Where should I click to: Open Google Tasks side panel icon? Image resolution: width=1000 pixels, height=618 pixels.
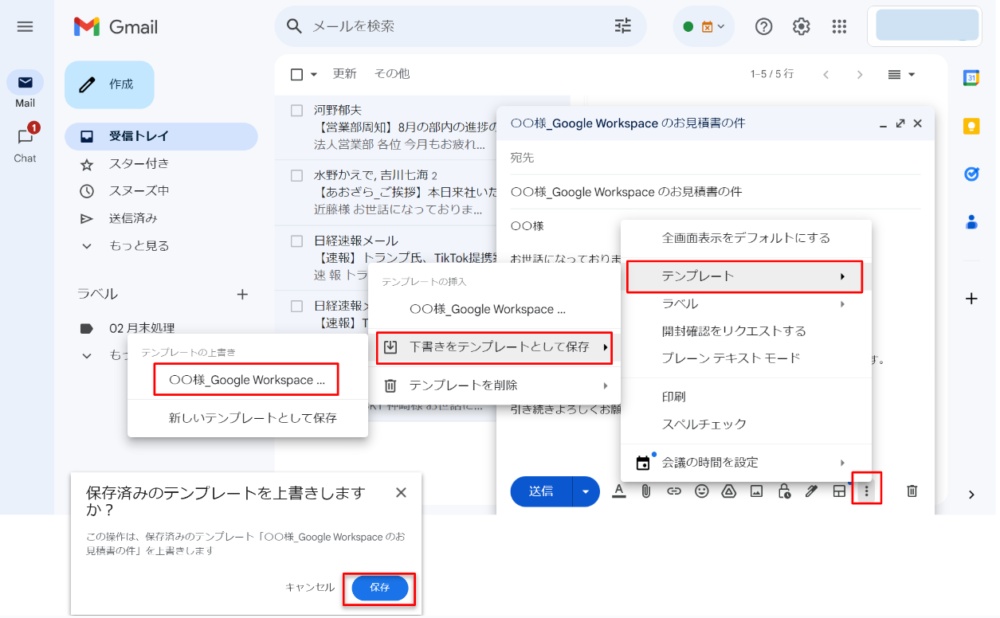click(971, 174)
